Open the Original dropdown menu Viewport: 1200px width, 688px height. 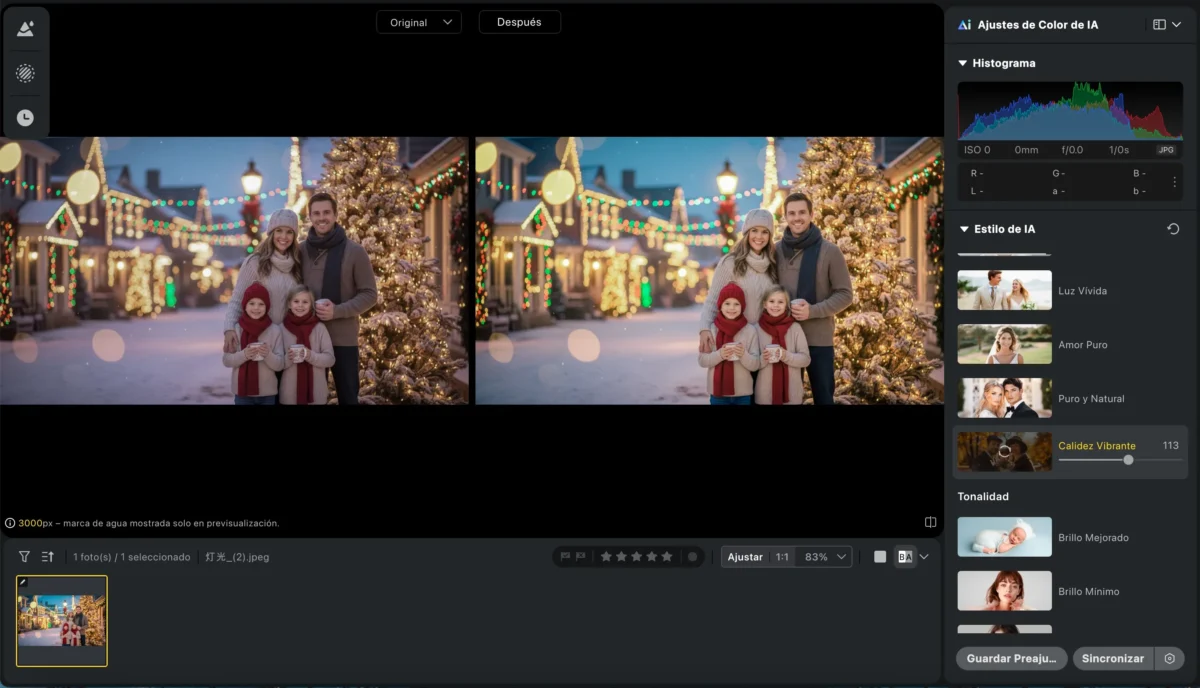point(418,22)
